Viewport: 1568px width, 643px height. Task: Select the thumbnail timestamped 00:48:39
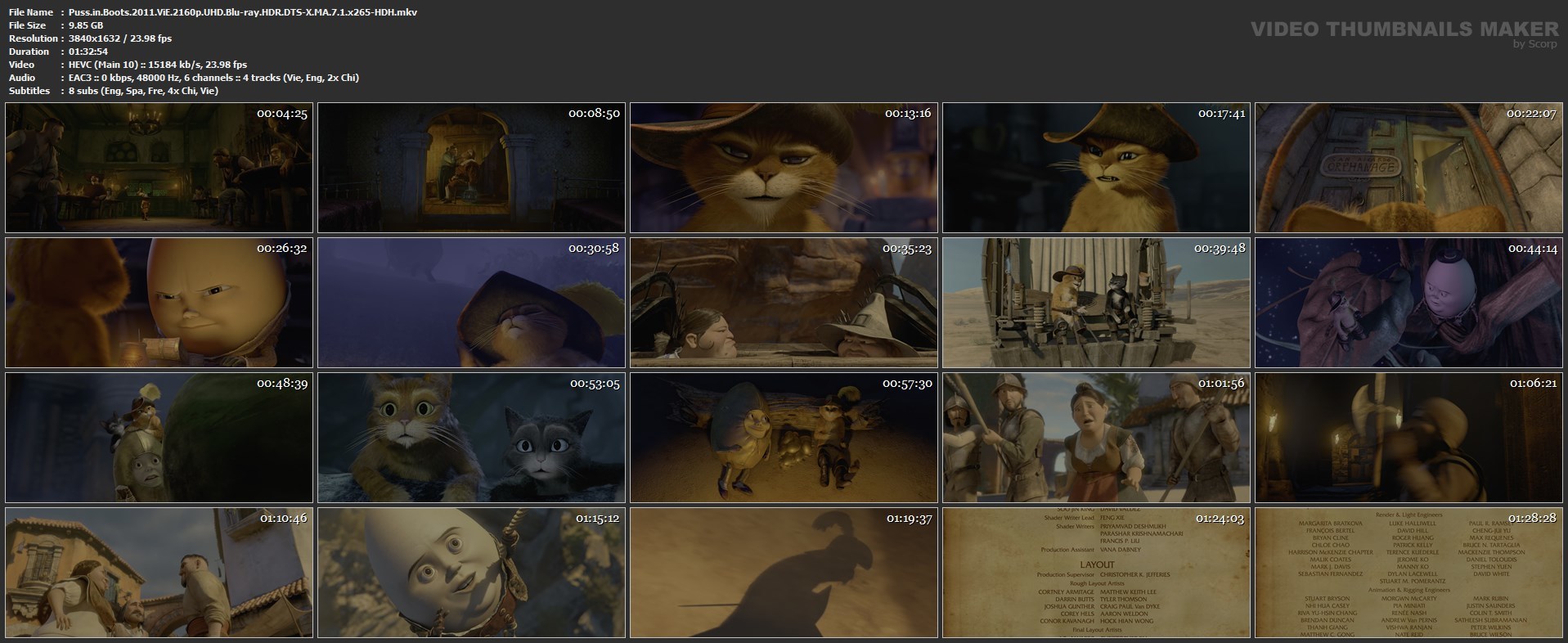click(x=159, y=438)
